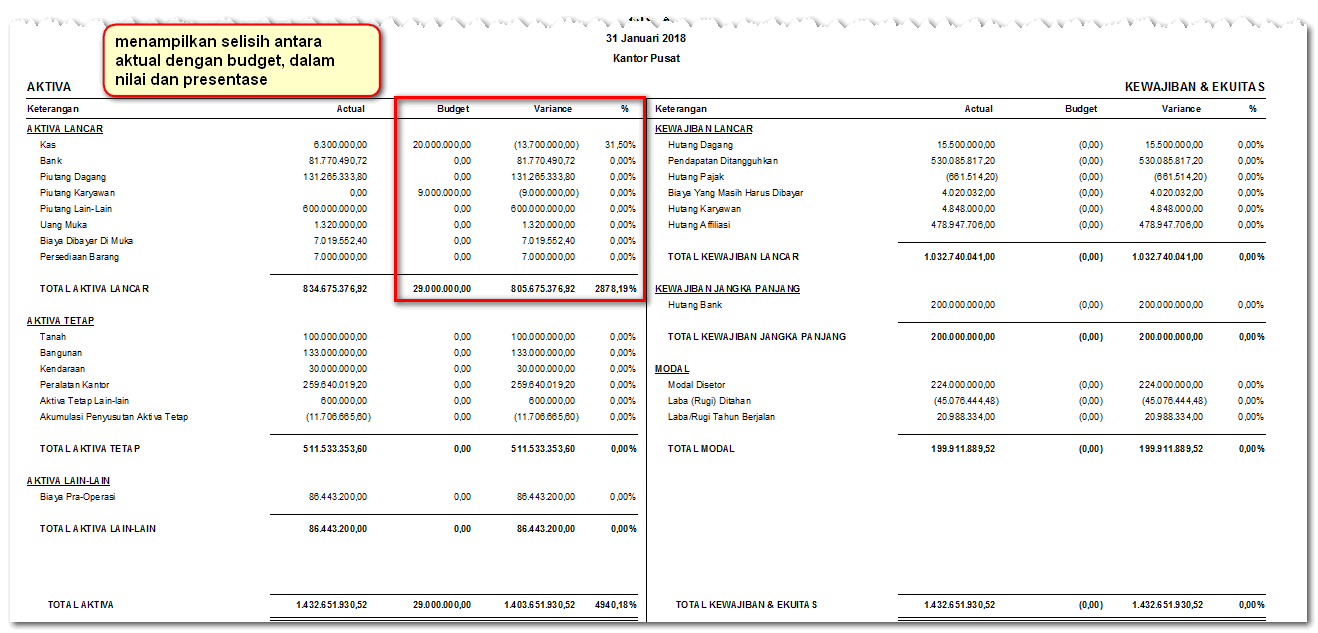The height and width of the screenshot is (633, 1318).
Task: Select the Total Kewajiban Lancar actual 1.032.740.041,00
Action: pyautogui.click(x=959, y=257)
